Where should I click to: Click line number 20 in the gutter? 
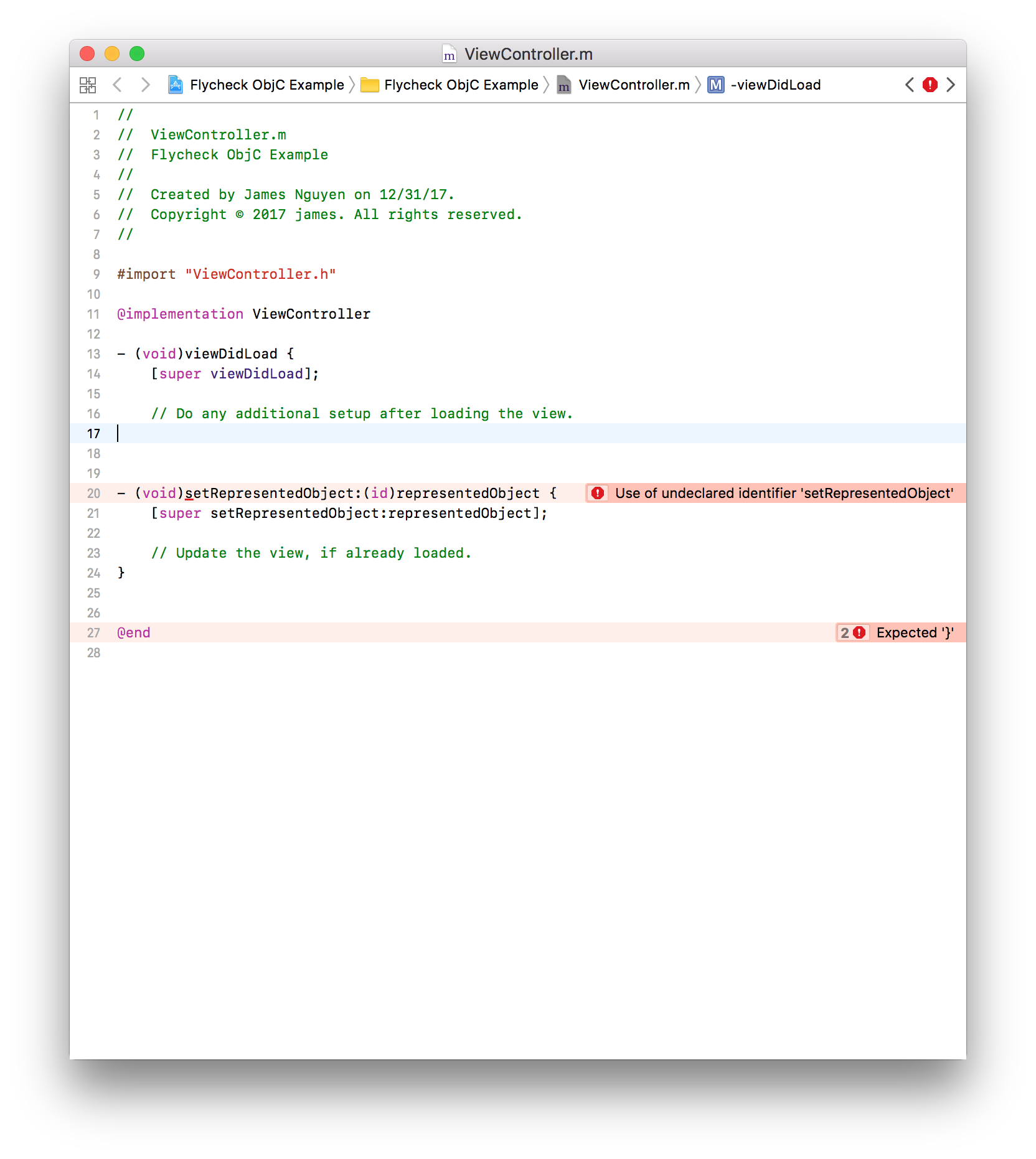coord(93,494)
